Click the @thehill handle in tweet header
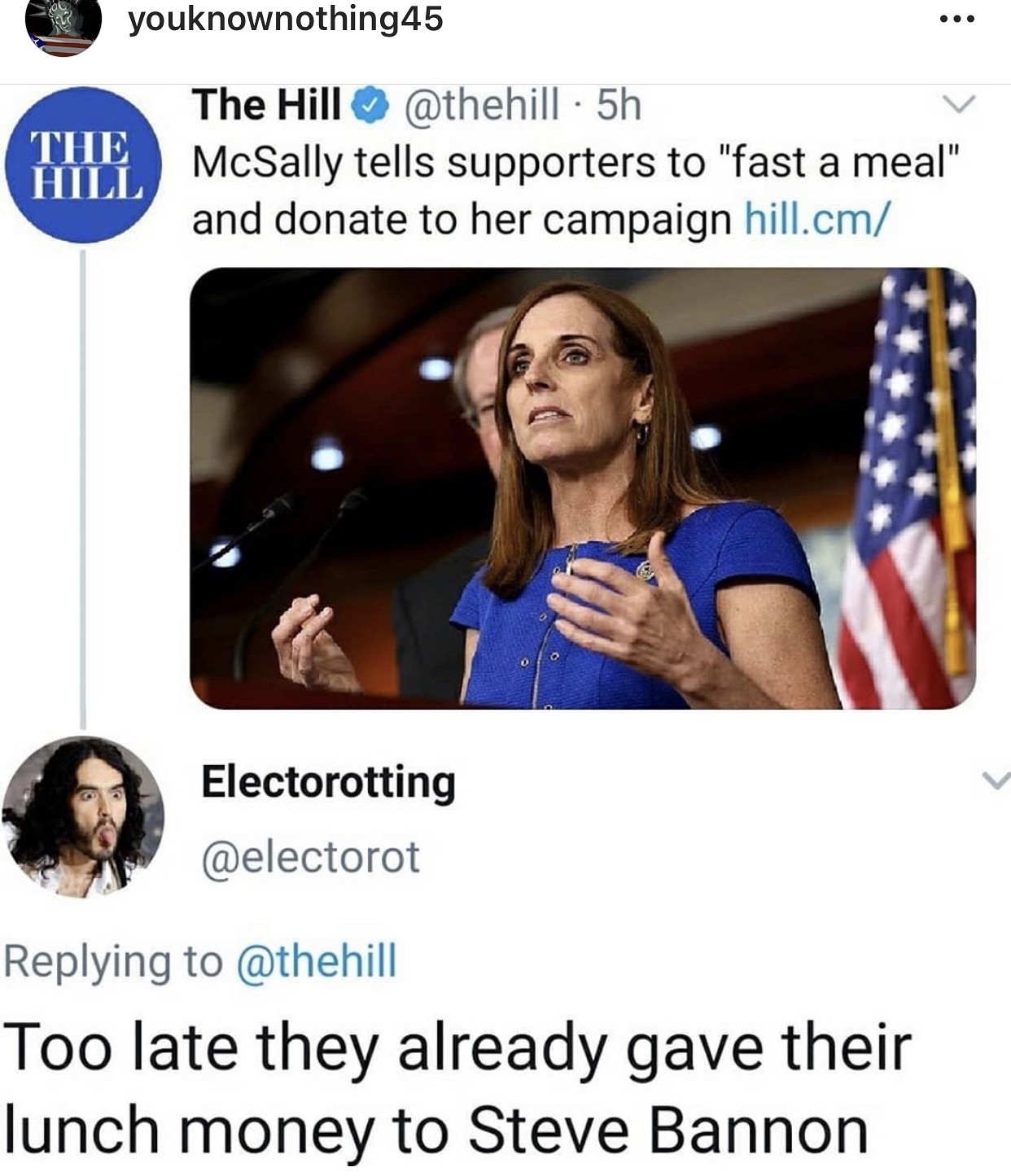The width and height of the screenshot is (1011, 1176). point(476,105)
